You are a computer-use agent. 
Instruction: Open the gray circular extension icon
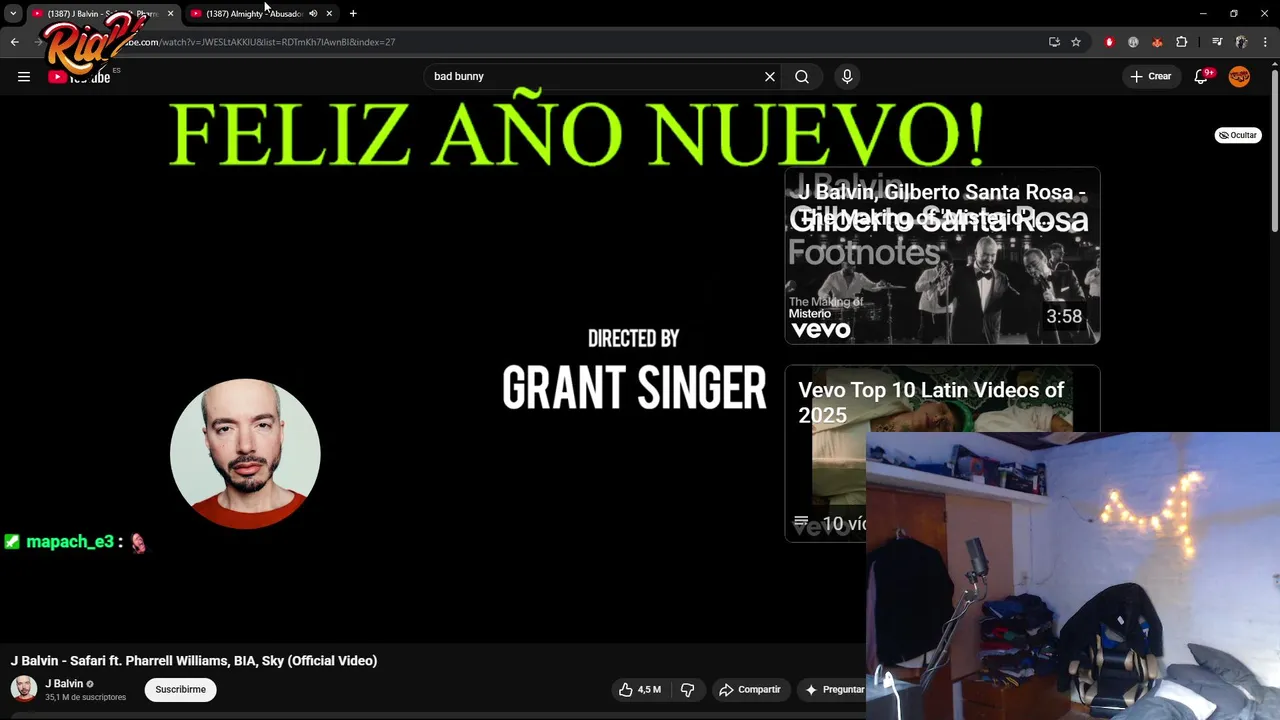tap(1133, 42)
